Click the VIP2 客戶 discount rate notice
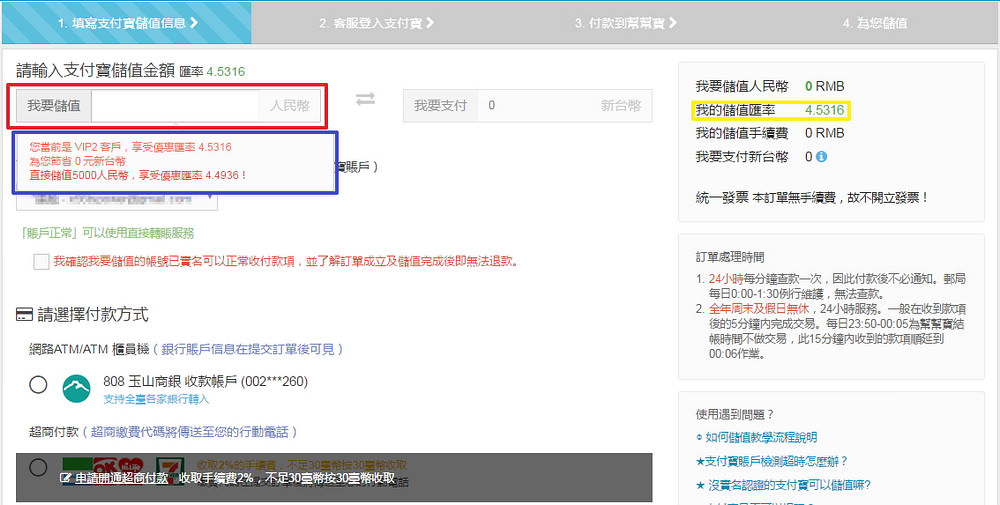The width and height of the screenshot is (1000, 505). coord(130,147)
